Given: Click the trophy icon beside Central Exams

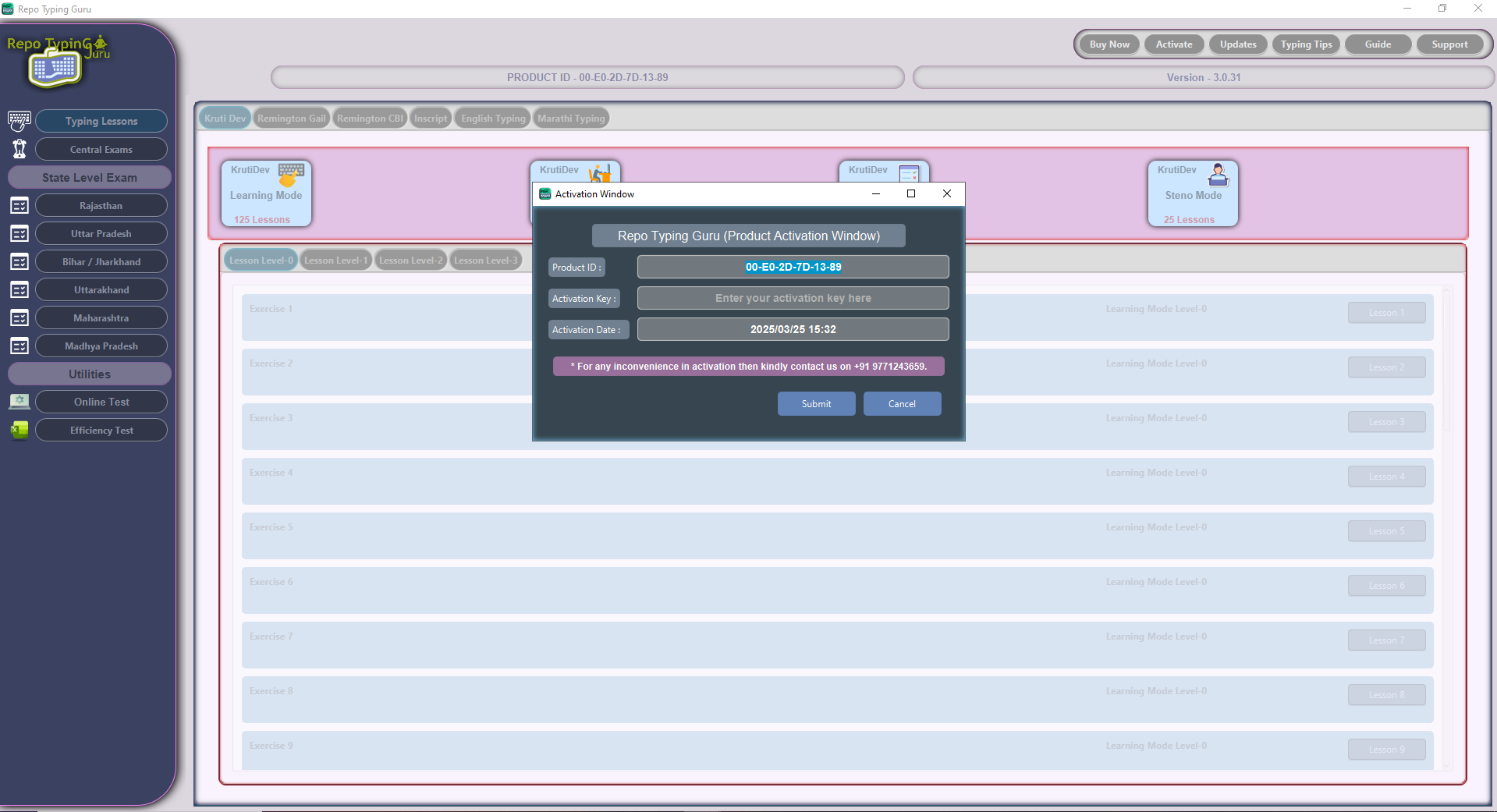Looking at the screenshot, I should 20,149.
